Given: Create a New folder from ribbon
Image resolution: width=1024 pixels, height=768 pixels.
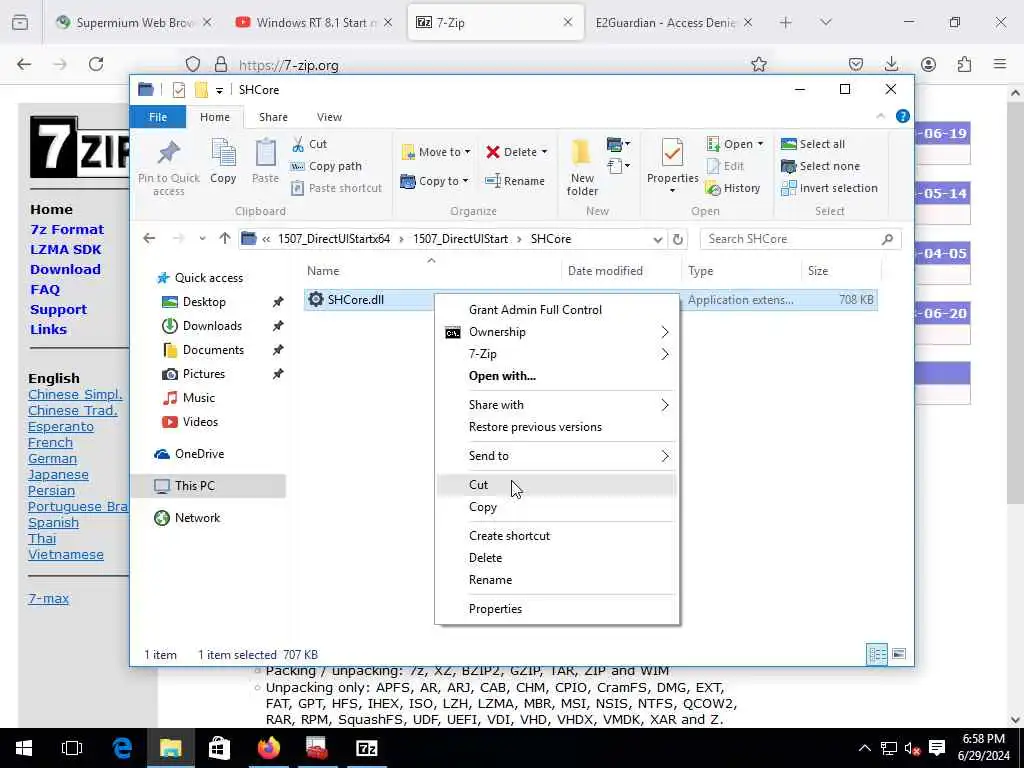Looking at the screenshot, I should (582, 168).
